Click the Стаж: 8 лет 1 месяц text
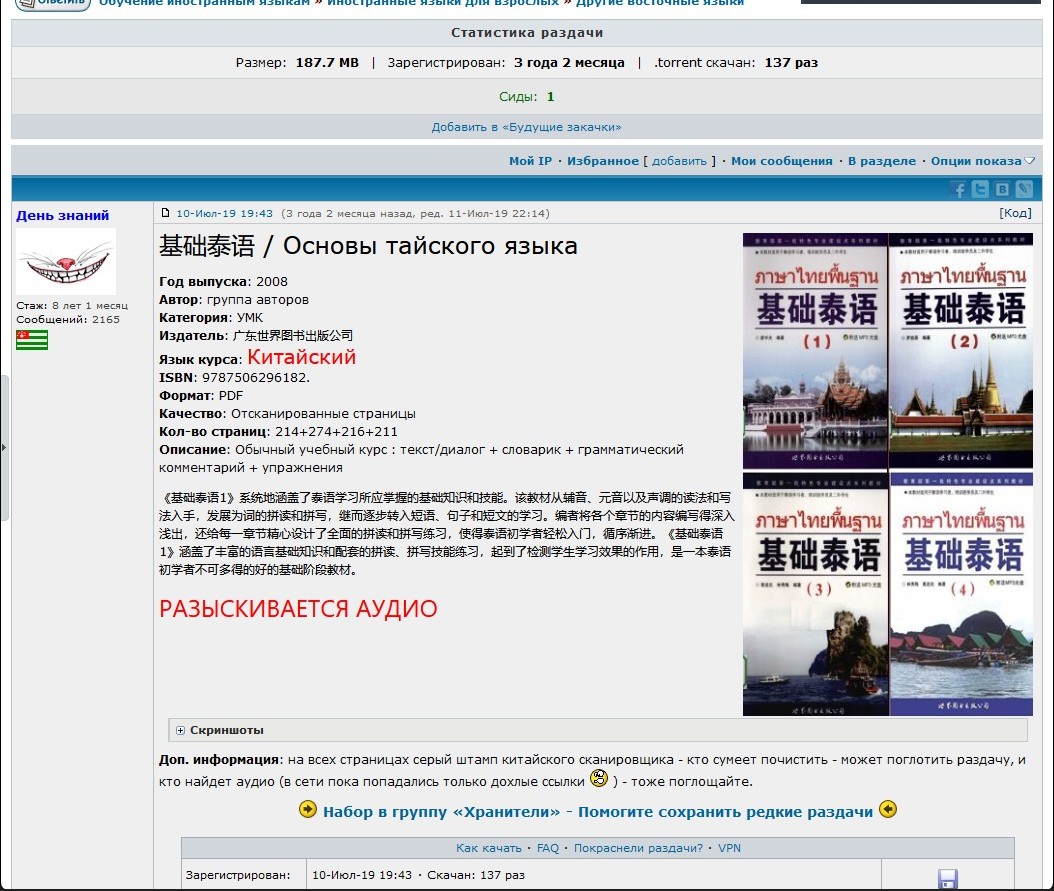The width and height of the screenshot is (1054, 891). pos(72,306)
